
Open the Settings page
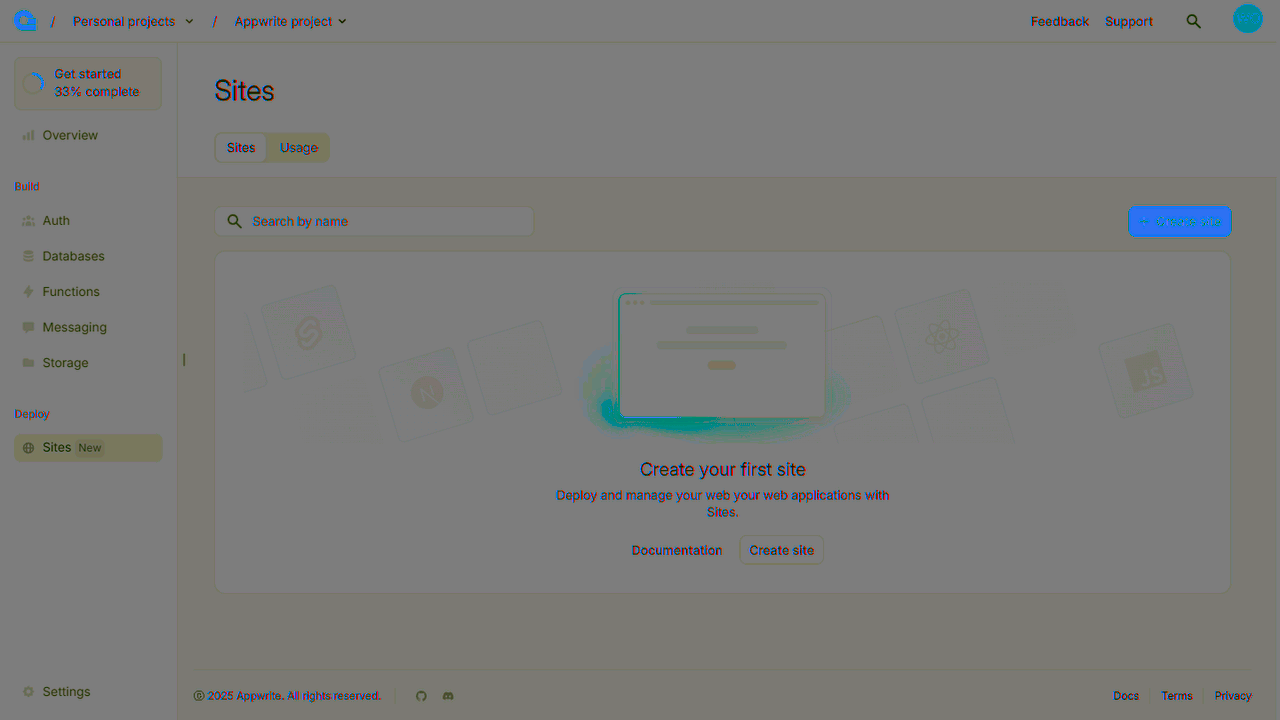click(67, 691)
